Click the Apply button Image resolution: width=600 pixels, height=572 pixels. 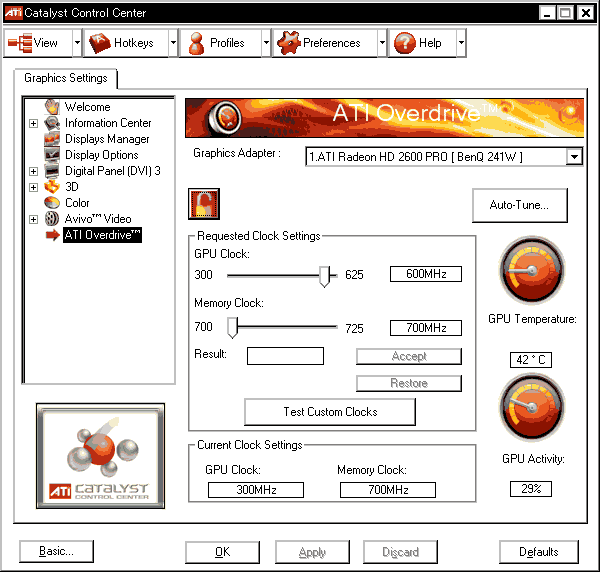point(312,552)
